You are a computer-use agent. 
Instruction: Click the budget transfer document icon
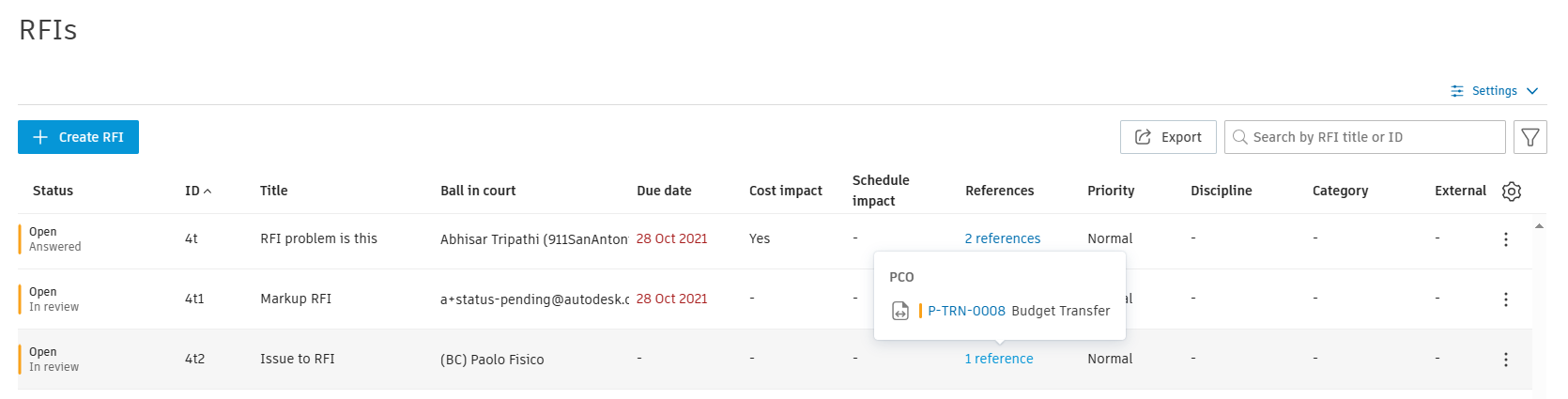pyautogui.click(x=899, y=311)
